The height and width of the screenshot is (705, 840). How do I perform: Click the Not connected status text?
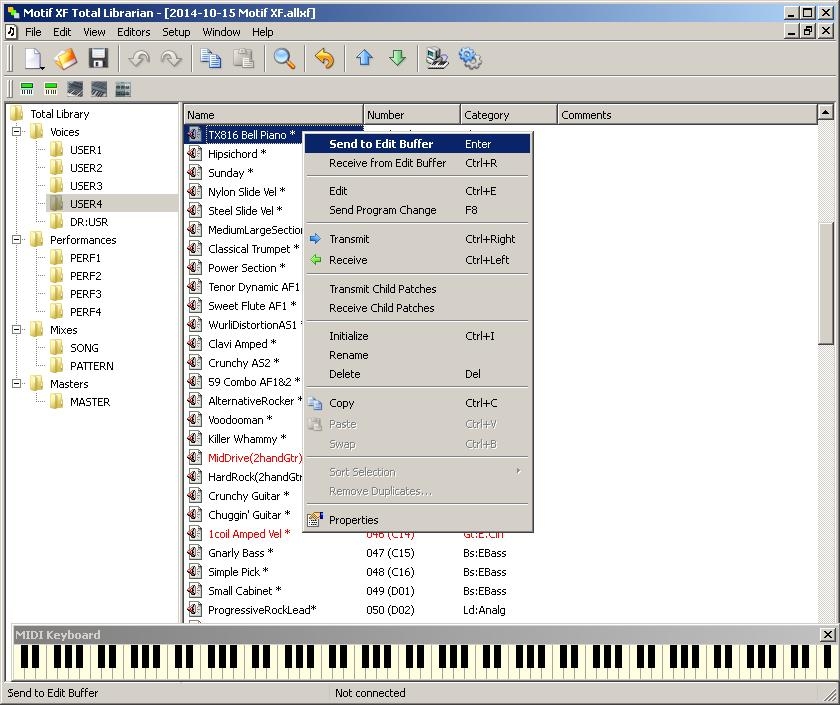370,693
